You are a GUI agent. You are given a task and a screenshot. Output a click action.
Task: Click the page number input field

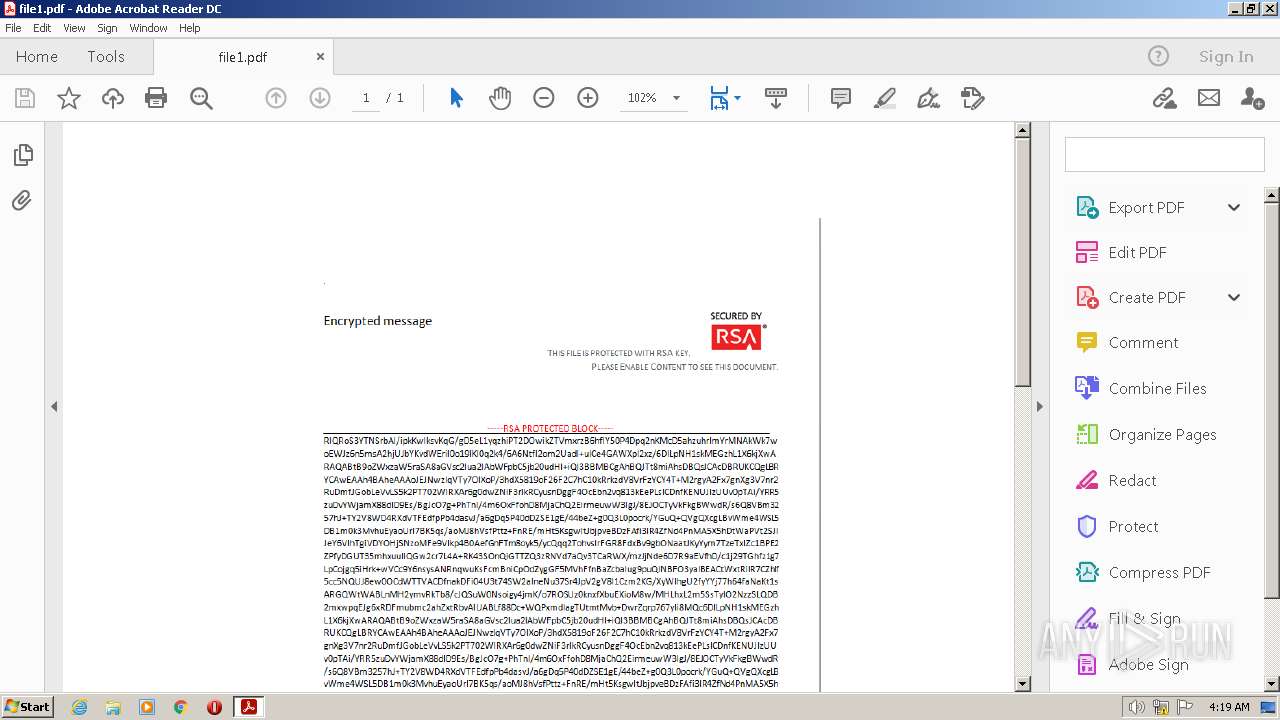[366, 98]
